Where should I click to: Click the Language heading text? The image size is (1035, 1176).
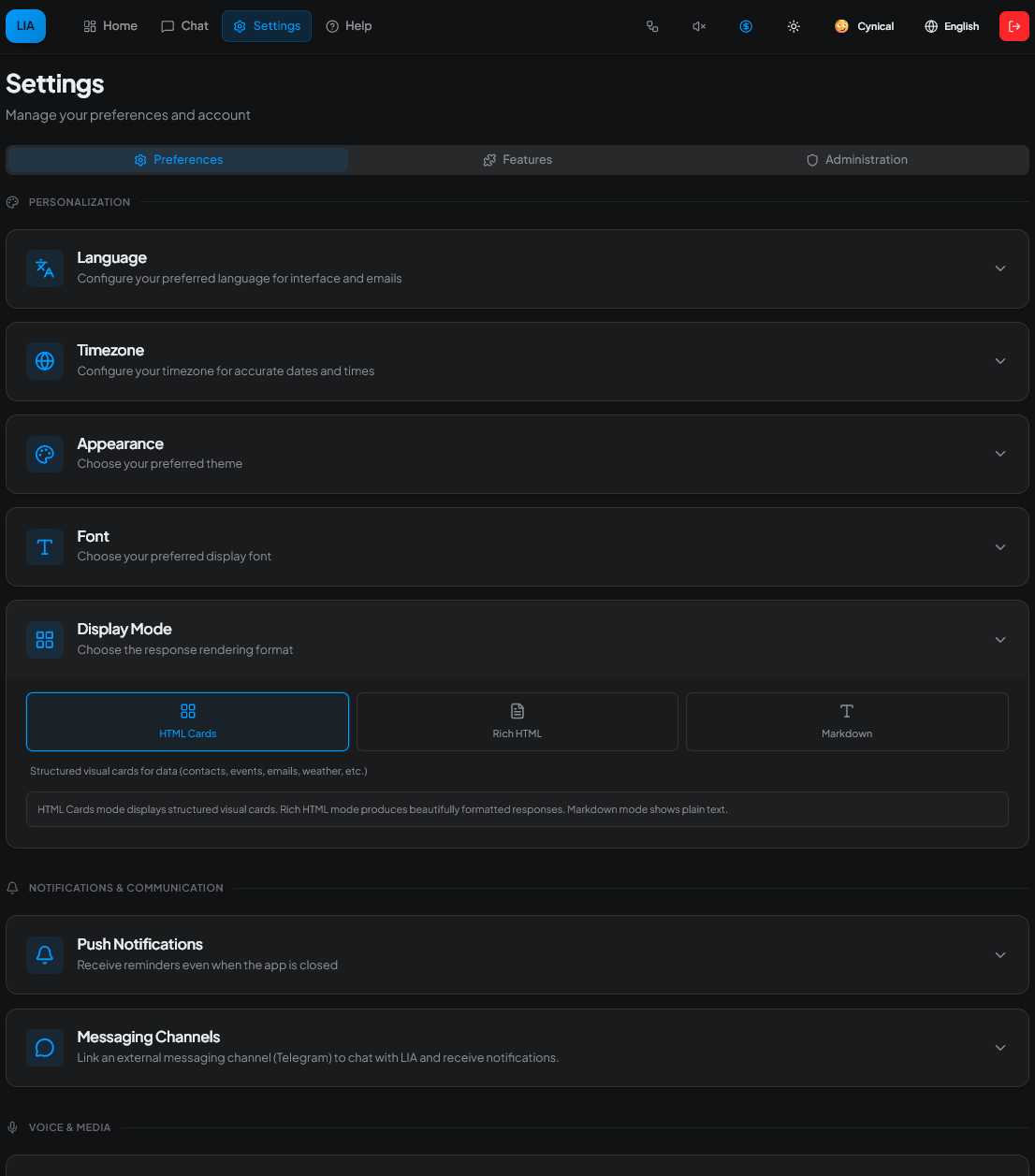pyautogui.click(x=111, y=258)
